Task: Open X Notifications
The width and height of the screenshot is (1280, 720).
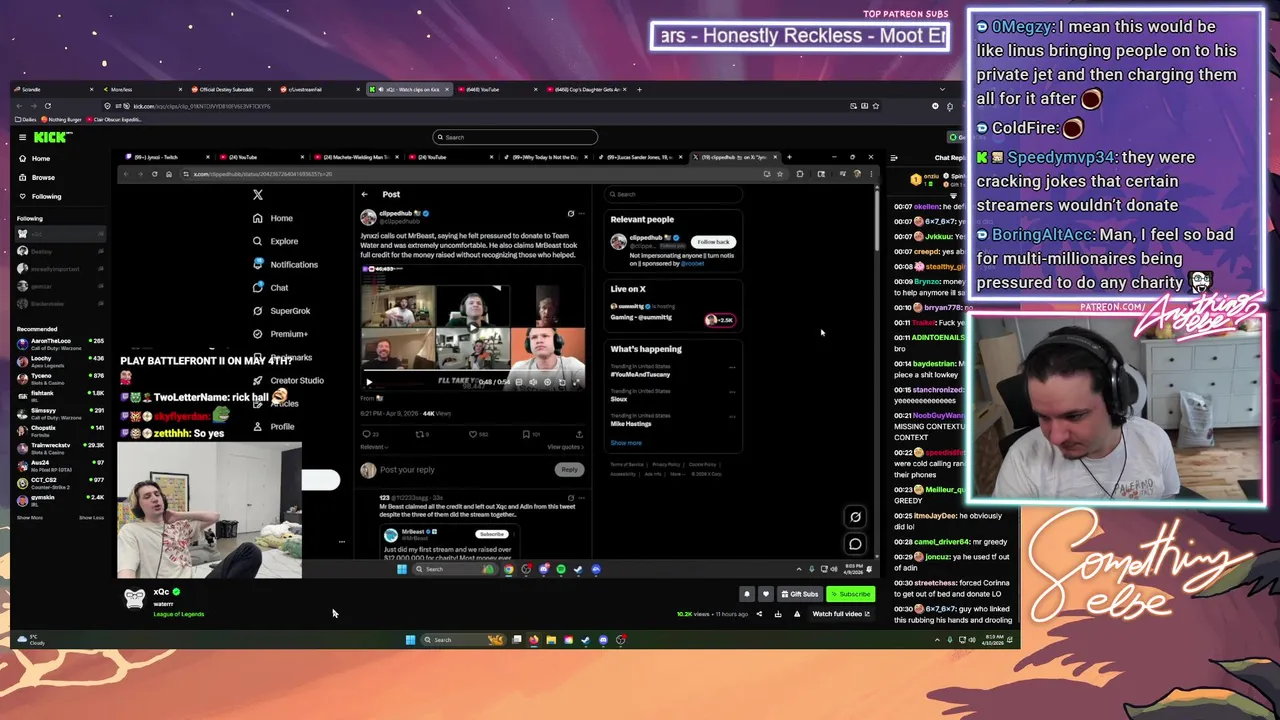Action: pyautogui.click(x=285, y=264)
